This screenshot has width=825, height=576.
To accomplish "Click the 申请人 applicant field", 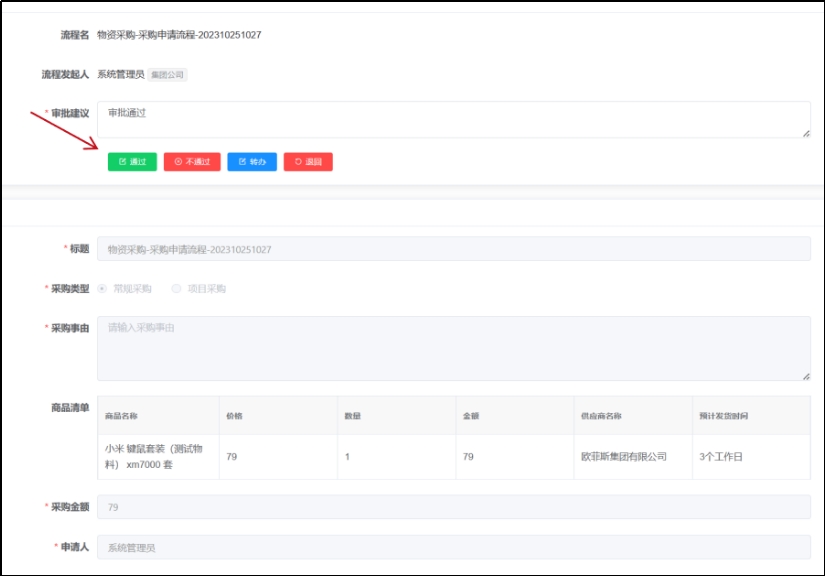I will pos(452,547).
